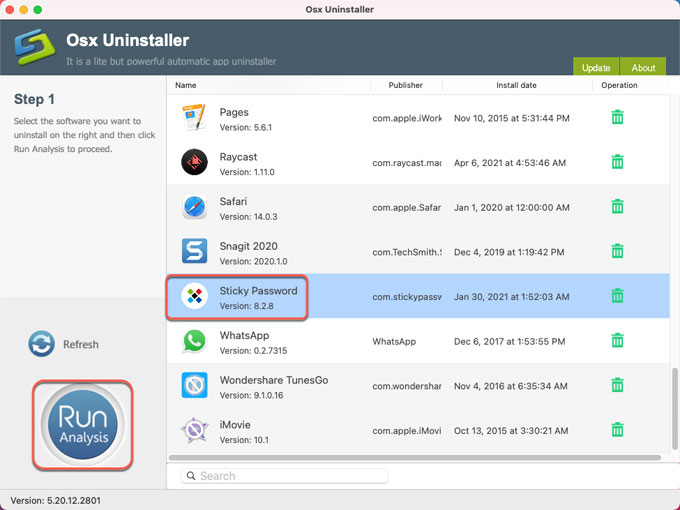This screenshot has width=680, height=510.
Task: Click the trash icon for WhatsApp
Action: tap(617, 340)
